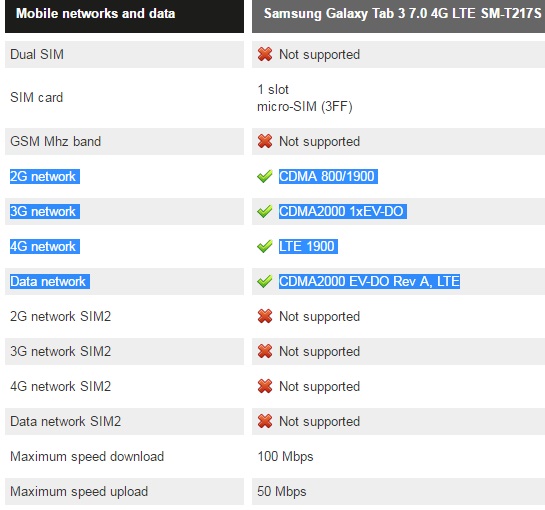Click the 'Data network SIM2' label
The height and width of the screenshot is (510, 545).
[66, 421]
